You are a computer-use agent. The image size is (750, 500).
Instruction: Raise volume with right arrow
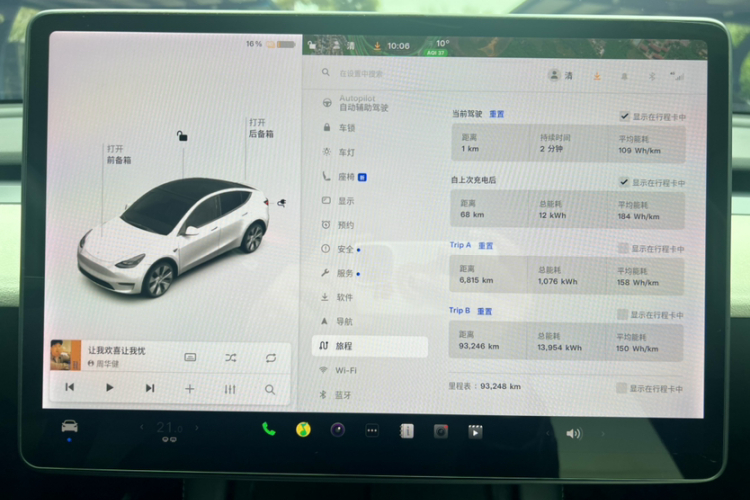pos(603,434)
